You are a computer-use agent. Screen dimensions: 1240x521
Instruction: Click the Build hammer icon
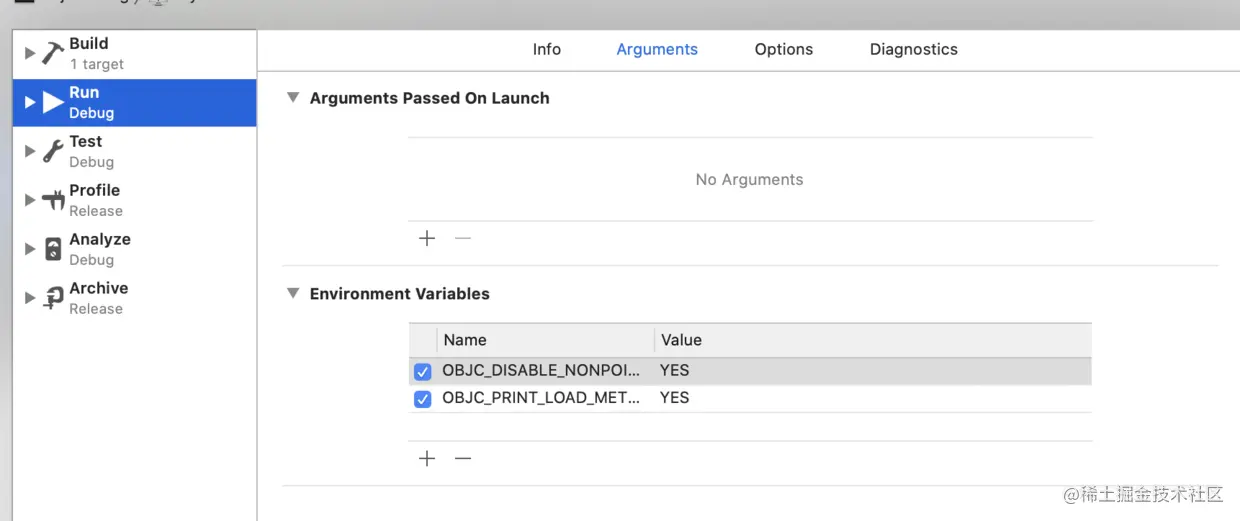point(53,53)
